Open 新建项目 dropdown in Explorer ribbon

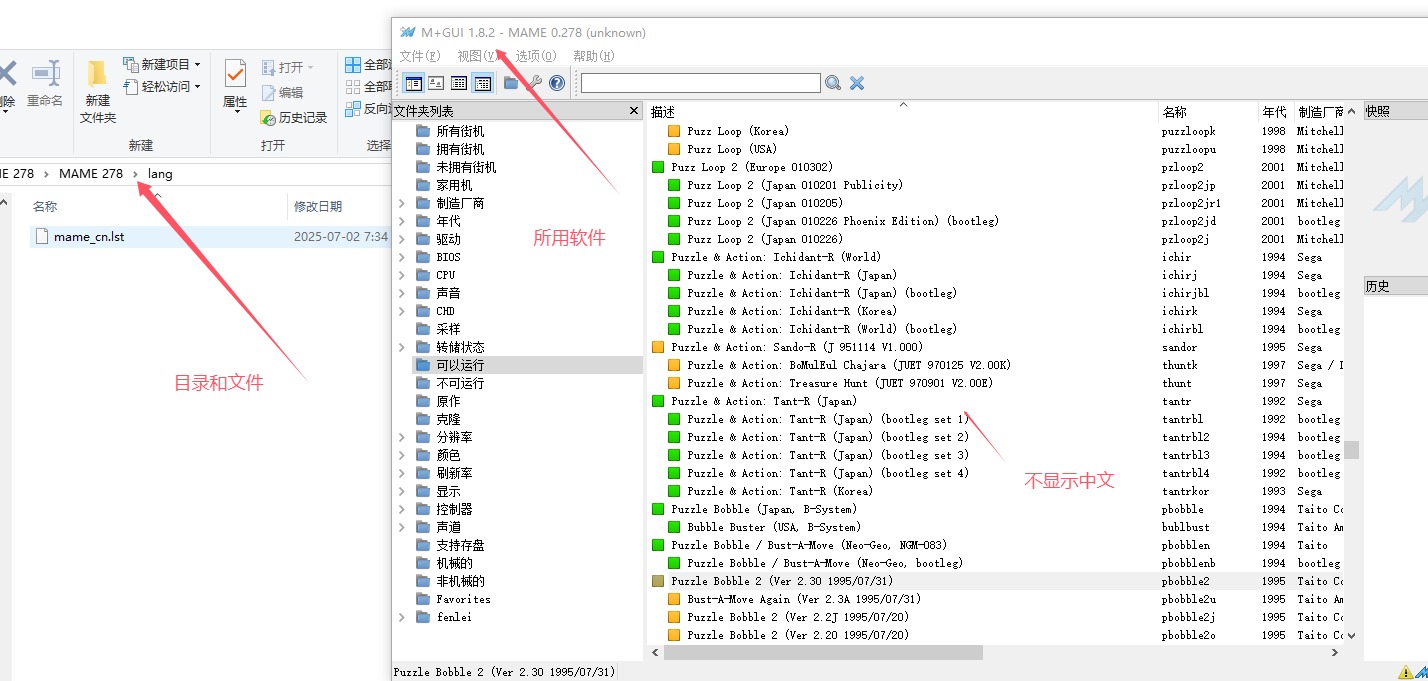(x=162, y=64)
